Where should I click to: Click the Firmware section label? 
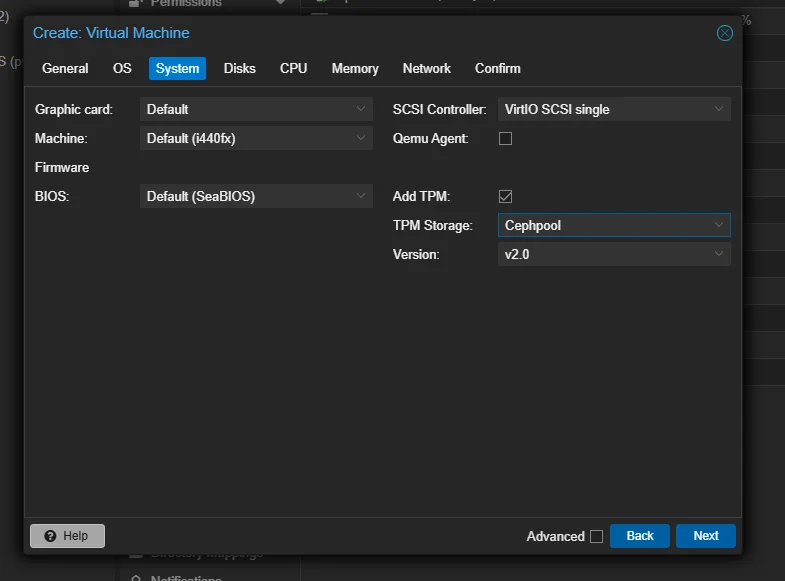pyautogui.click(x=62, y=167)
